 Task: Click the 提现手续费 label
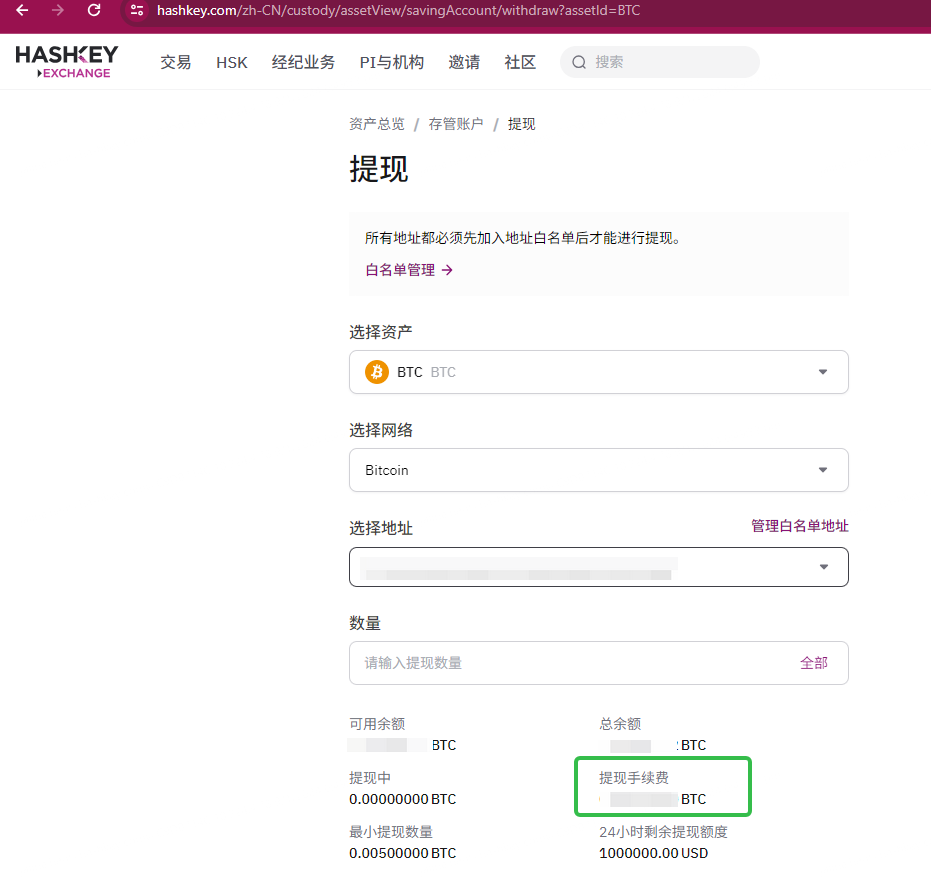pos(634,778)
